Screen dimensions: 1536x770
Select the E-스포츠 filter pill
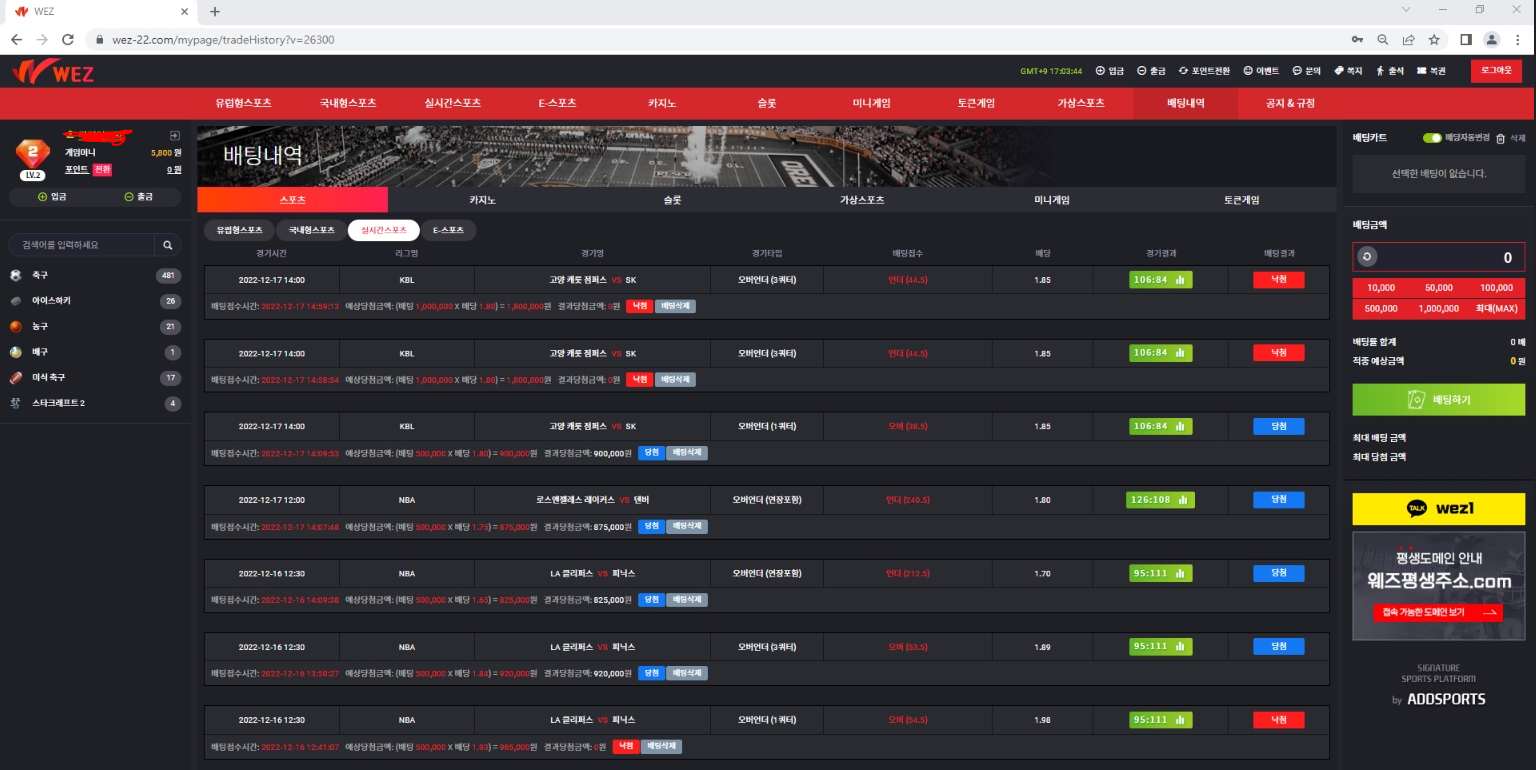pos(448,230)
